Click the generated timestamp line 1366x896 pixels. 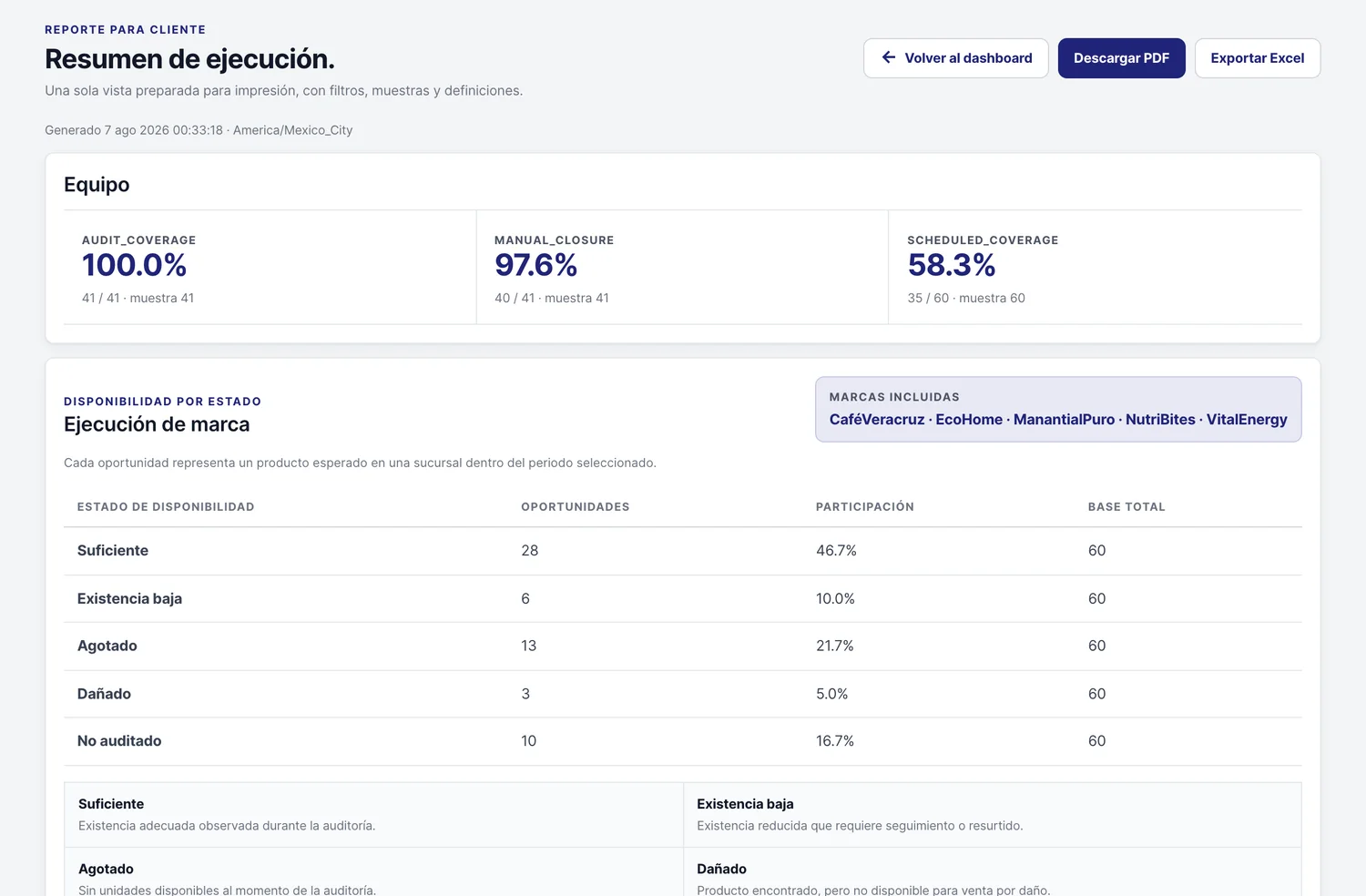199,130
